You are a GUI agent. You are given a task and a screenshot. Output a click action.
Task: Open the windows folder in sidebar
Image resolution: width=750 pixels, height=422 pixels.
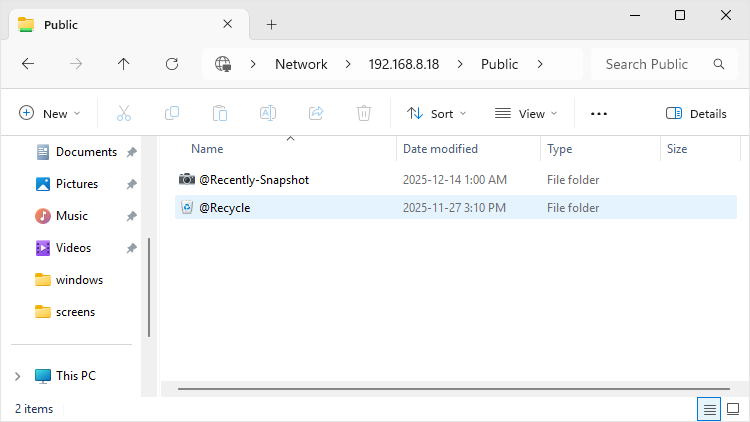[x=79, y=280]
